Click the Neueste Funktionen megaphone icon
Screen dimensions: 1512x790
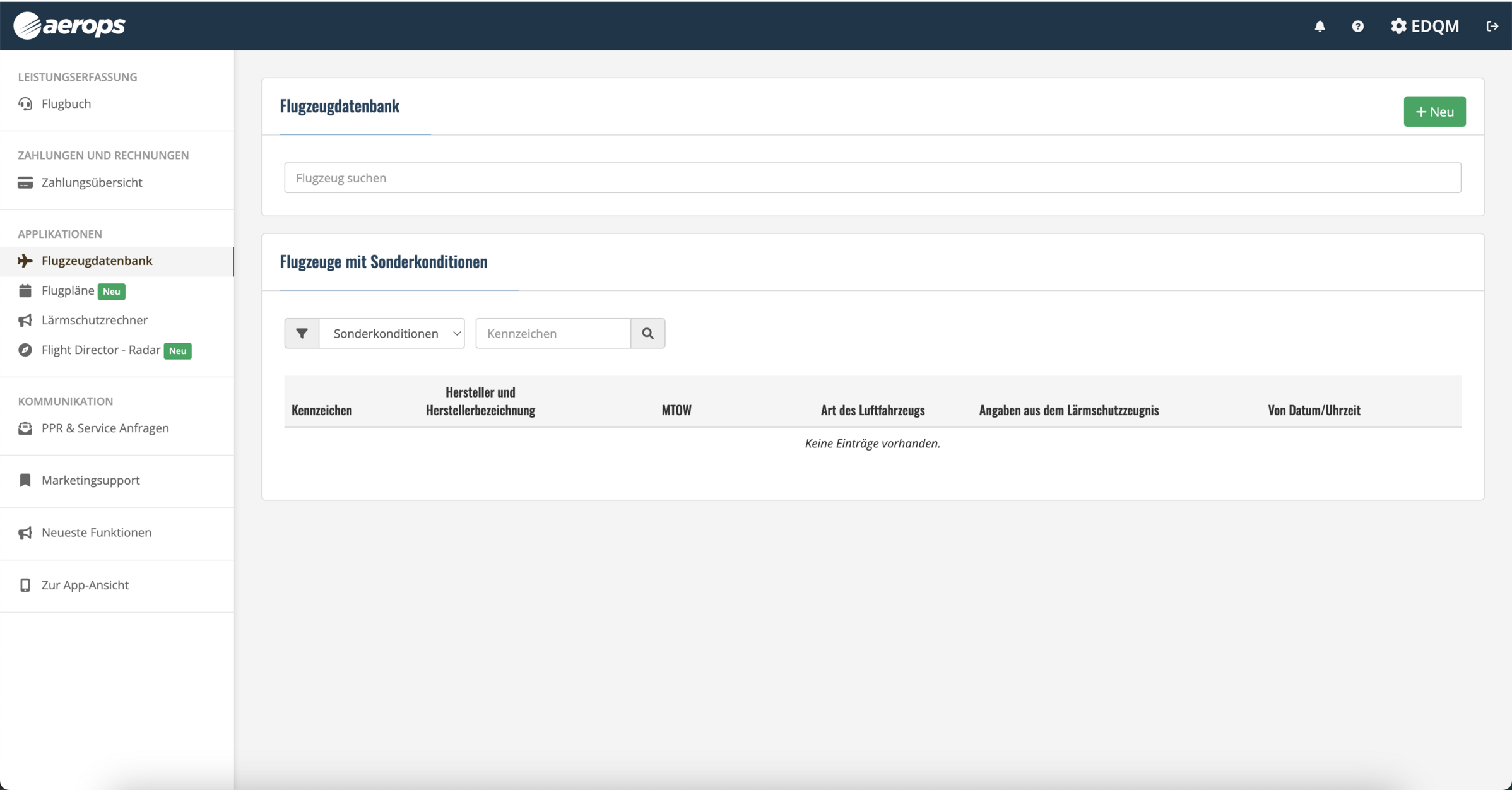coord(25,533)
